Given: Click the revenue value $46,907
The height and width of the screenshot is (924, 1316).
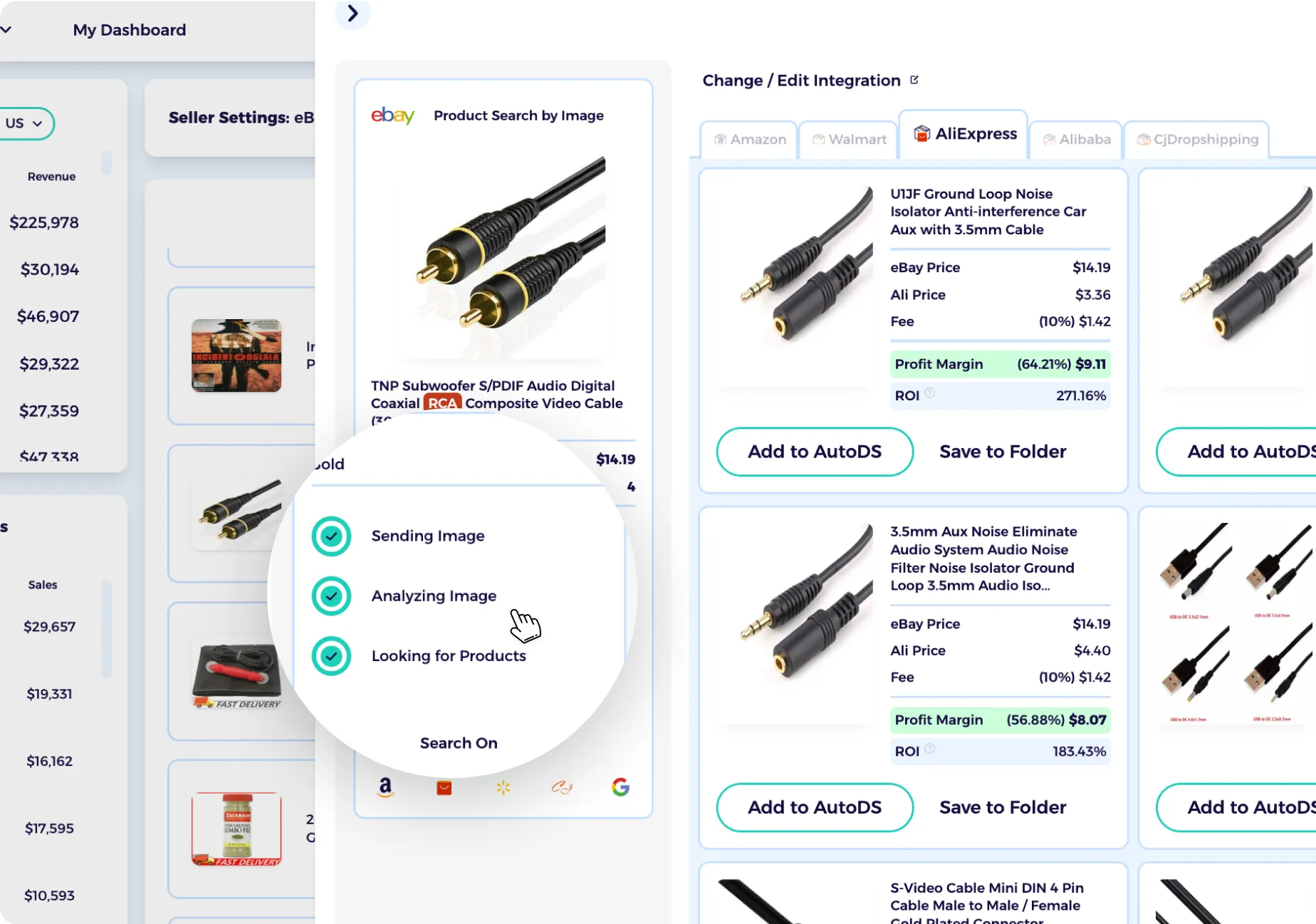Looking at the screenshot, I should click(x=48, y=316).
